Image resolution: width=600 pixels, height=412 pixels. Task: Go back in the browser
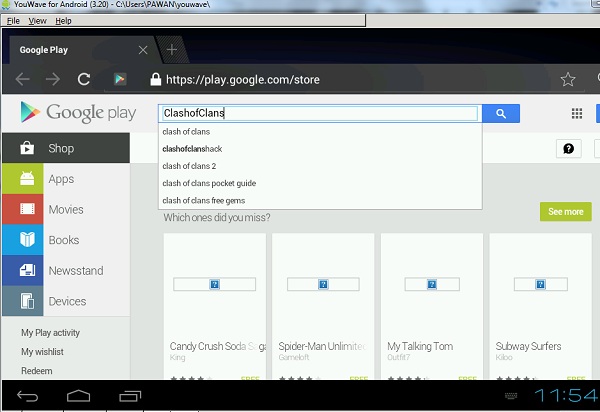coord(23,79)
